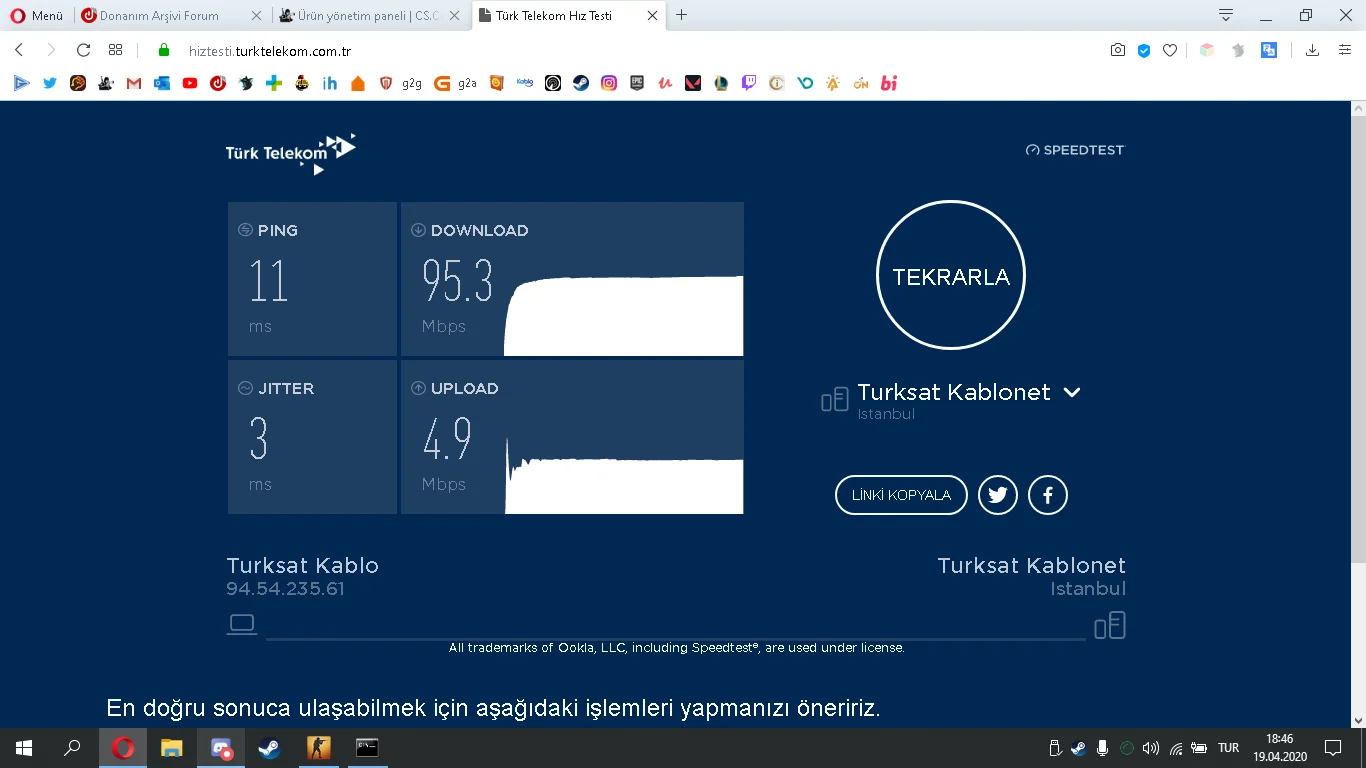Open the Gmail bookmark

133,83
